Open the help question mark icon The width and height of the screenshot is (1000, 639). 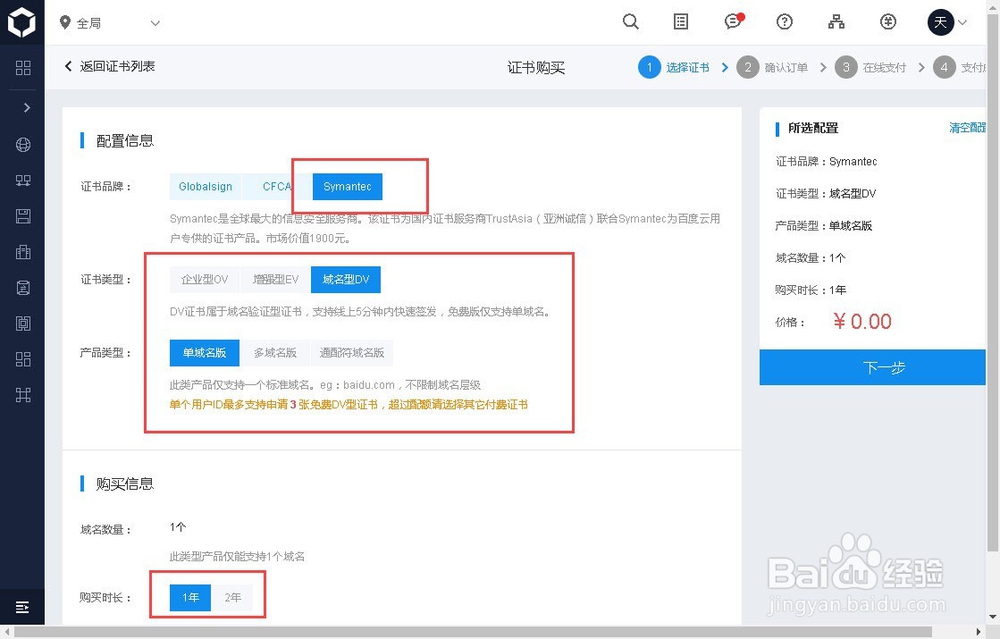[x=784, y=22]
